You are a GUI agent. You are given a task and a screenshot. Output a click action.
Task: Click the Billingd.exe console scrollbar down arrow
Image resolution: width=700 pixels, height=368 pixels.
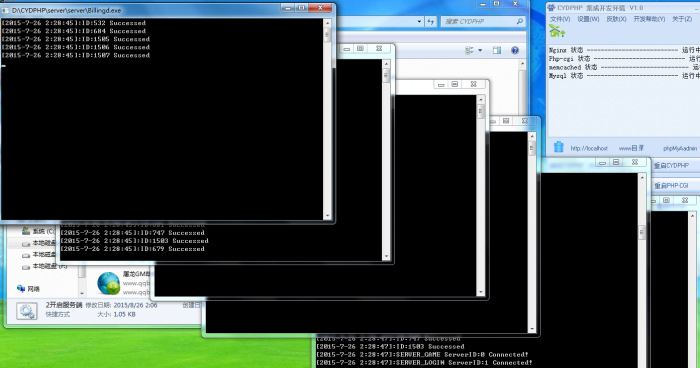click(x=327, y=216)
